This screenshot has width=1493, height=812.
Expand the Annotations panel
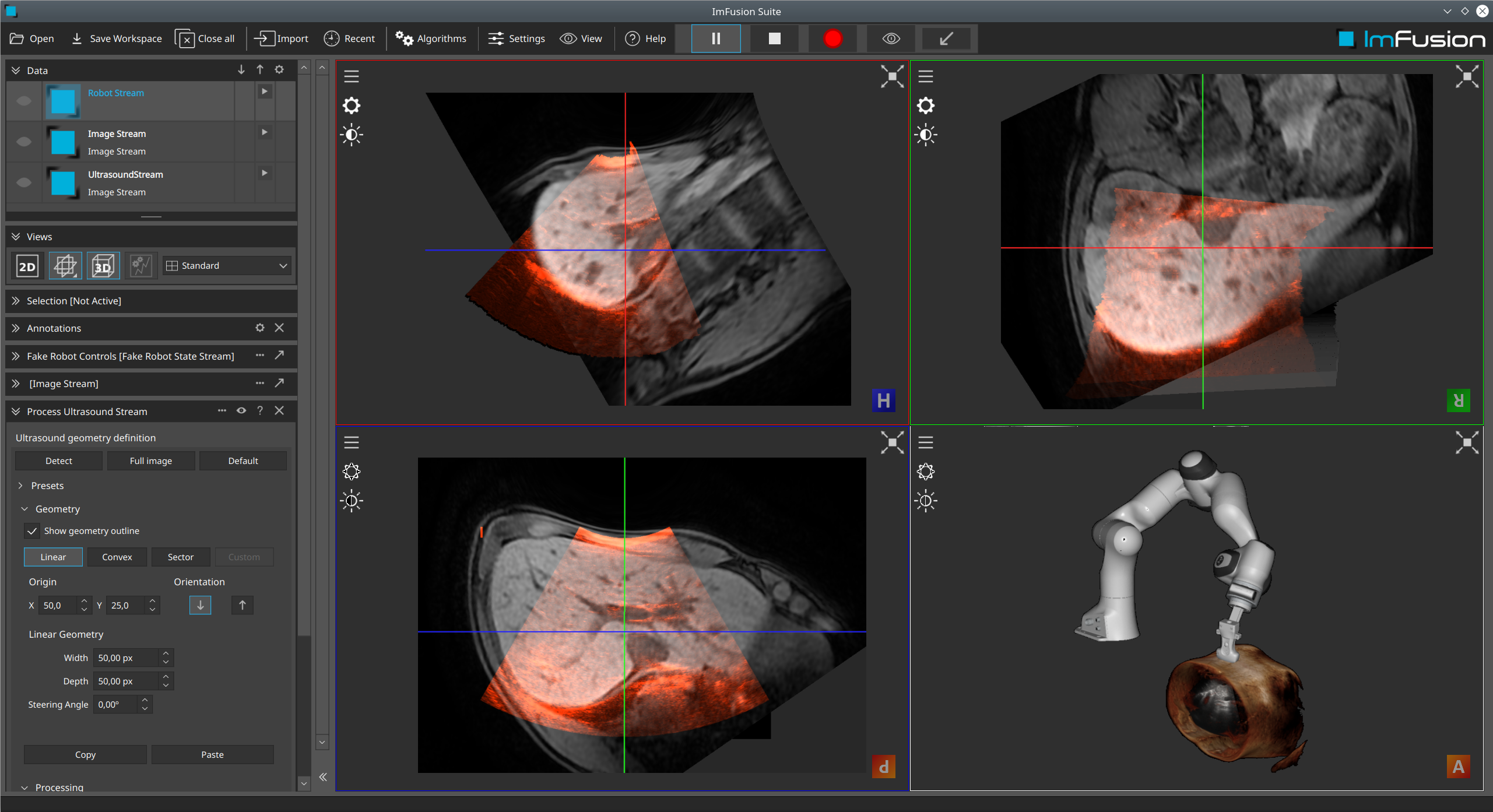(x=16, y=328)
